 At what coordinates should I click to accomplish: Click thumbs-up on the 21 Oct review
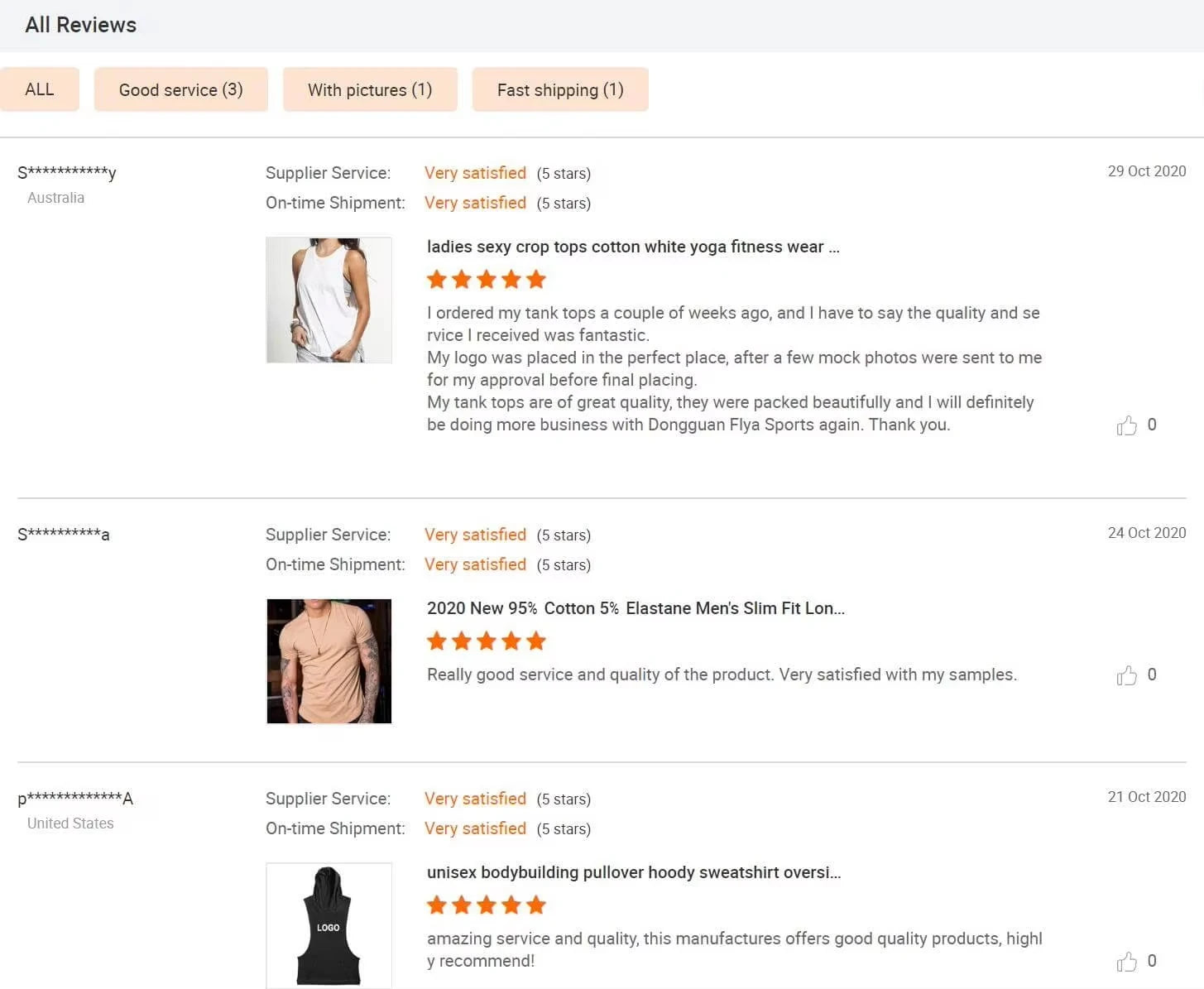(1126, 962)
